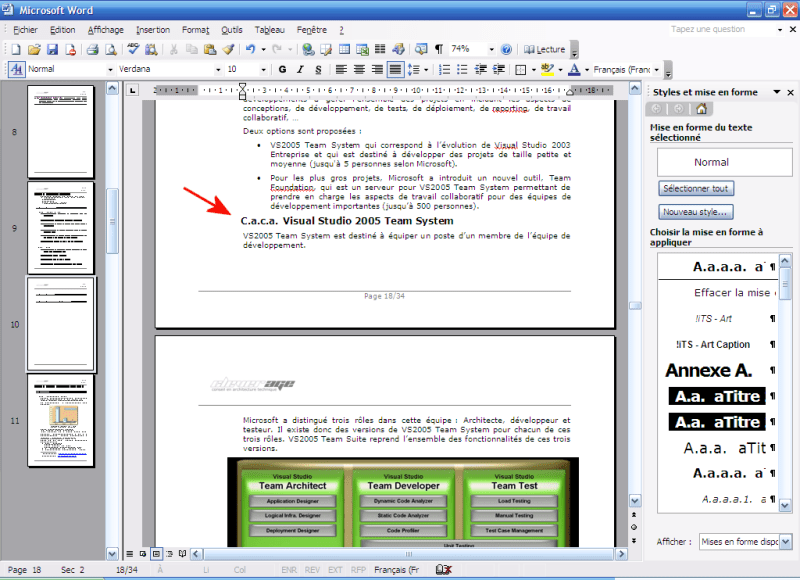Open the font size 10 dropdown
Viewport: 800px width, 580px height.
tap(263, 69)
